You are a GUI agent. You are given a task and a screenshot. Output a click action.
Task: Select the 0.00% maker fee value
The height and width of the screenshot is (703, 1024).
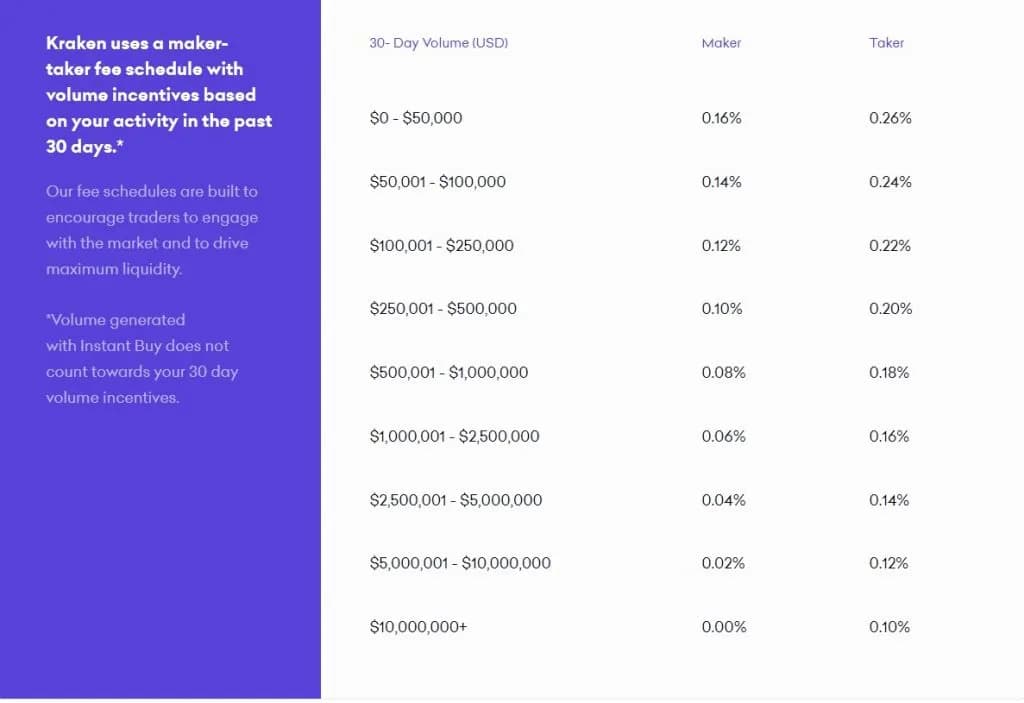tap(723, 627)
